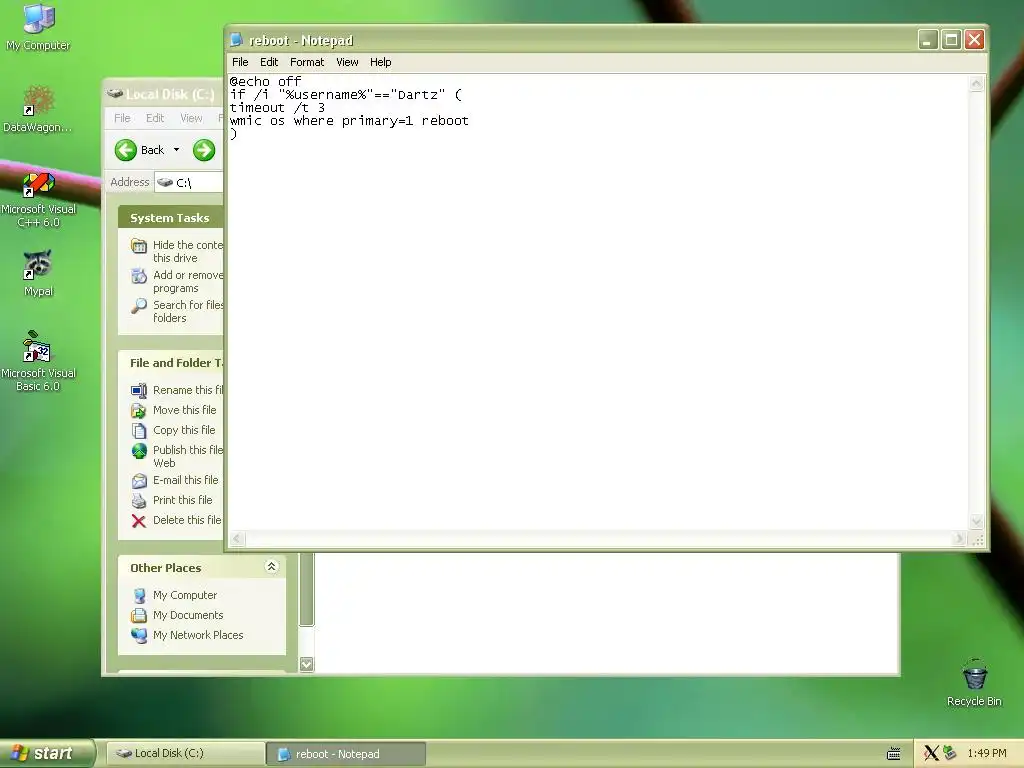Minimize the reboot - Notepad window
This screenshot has height=768, width=1024.
click(928, 40)
